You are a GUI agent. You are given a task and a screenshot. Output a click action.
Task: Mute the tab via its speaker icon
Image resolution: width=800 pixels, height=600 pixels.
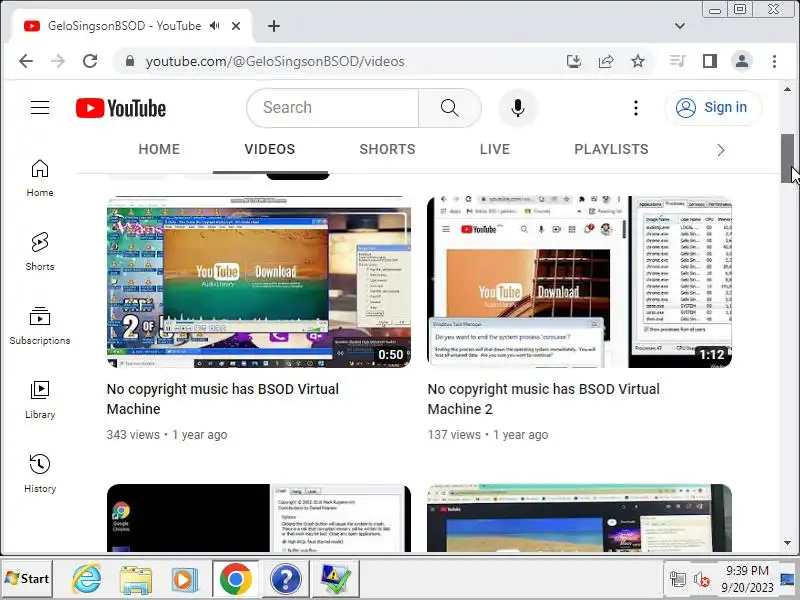215,26
